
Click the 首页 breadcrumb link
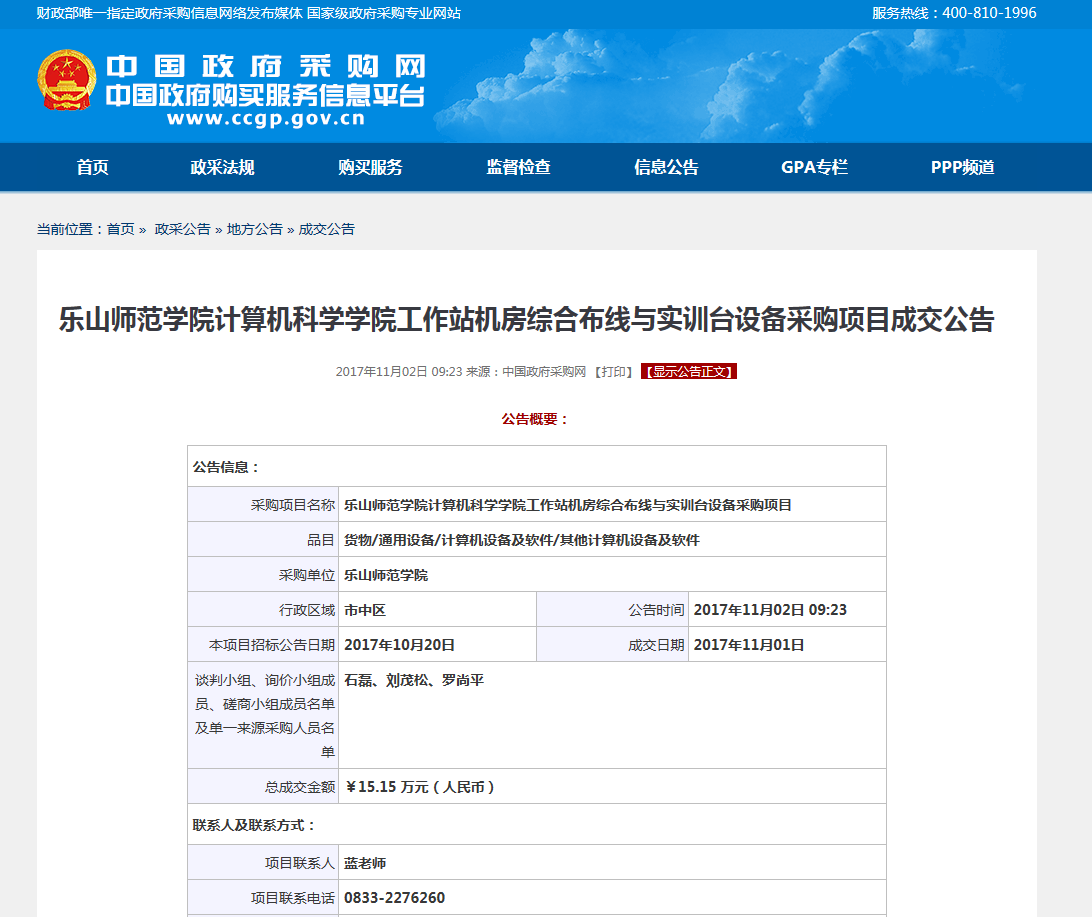(x=120, y=229)
